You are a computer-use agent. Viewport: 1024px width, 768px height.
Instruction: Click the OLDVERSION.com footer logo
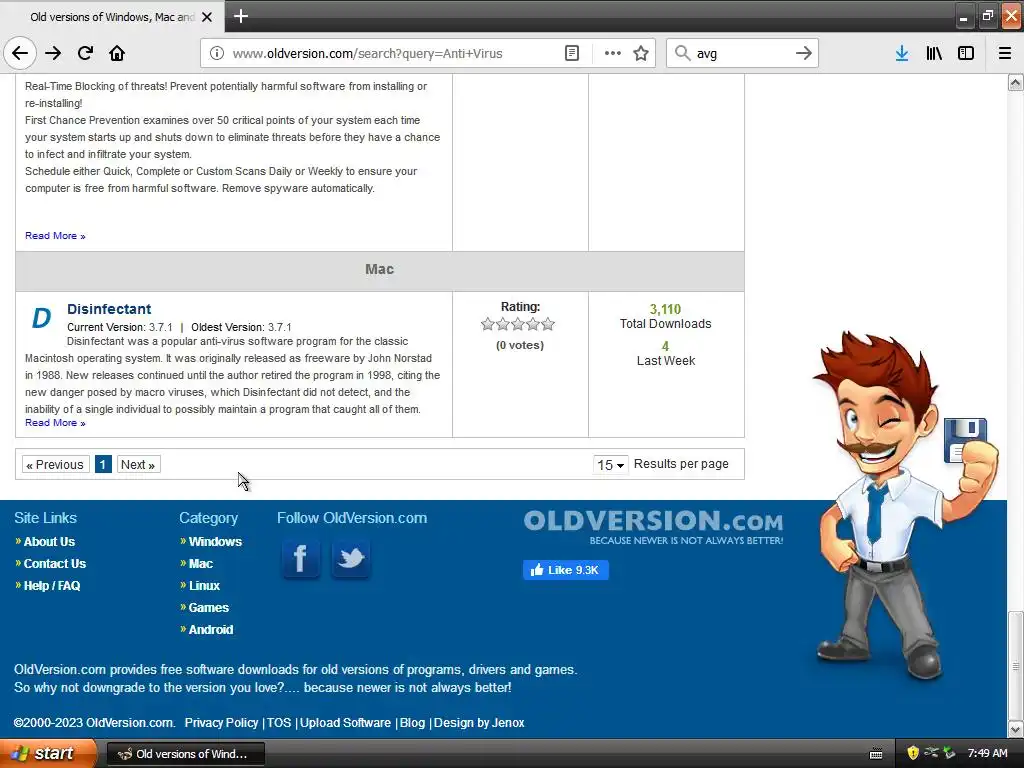653,528
